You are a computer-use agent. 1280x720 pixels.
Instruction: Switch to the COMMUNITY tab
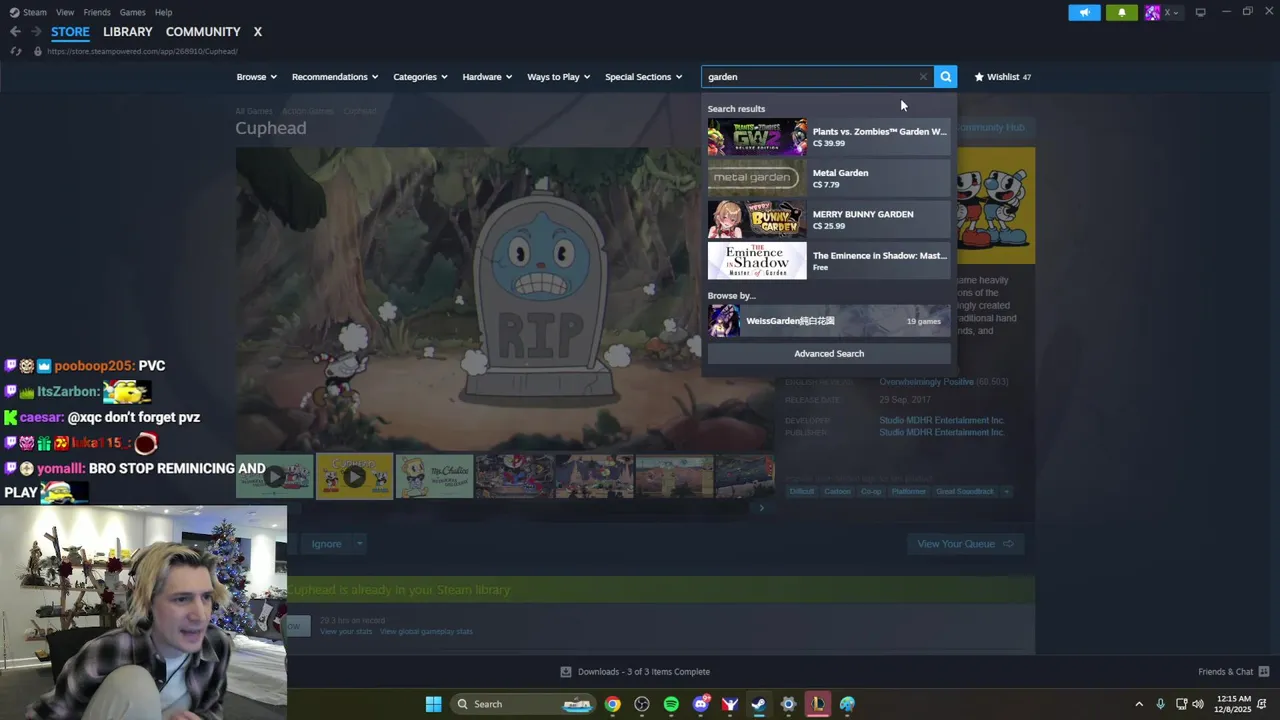pos(203,32)
